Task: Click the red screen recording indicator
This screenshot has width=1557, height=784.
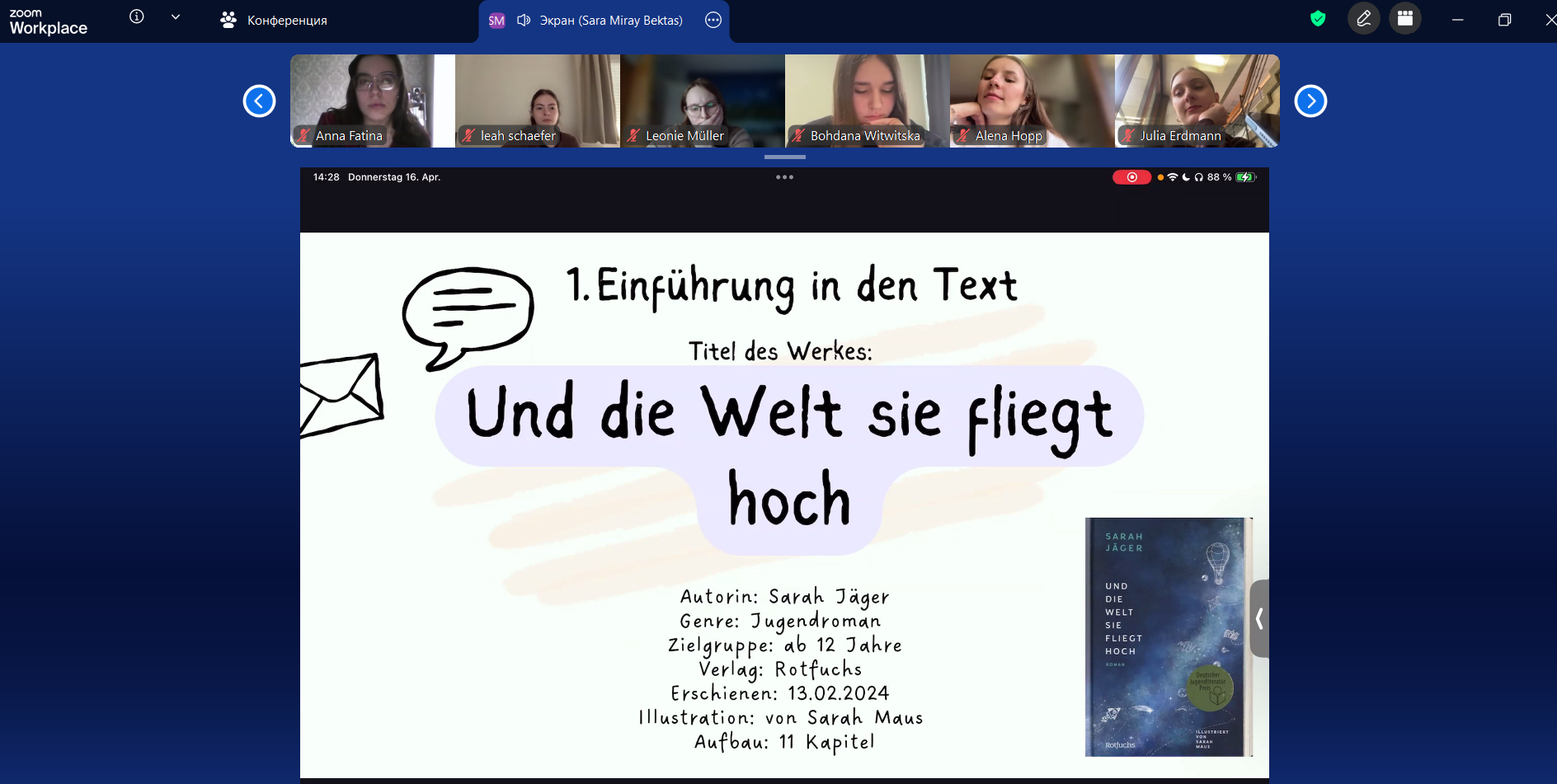Action: click(x=1131, y=177)
